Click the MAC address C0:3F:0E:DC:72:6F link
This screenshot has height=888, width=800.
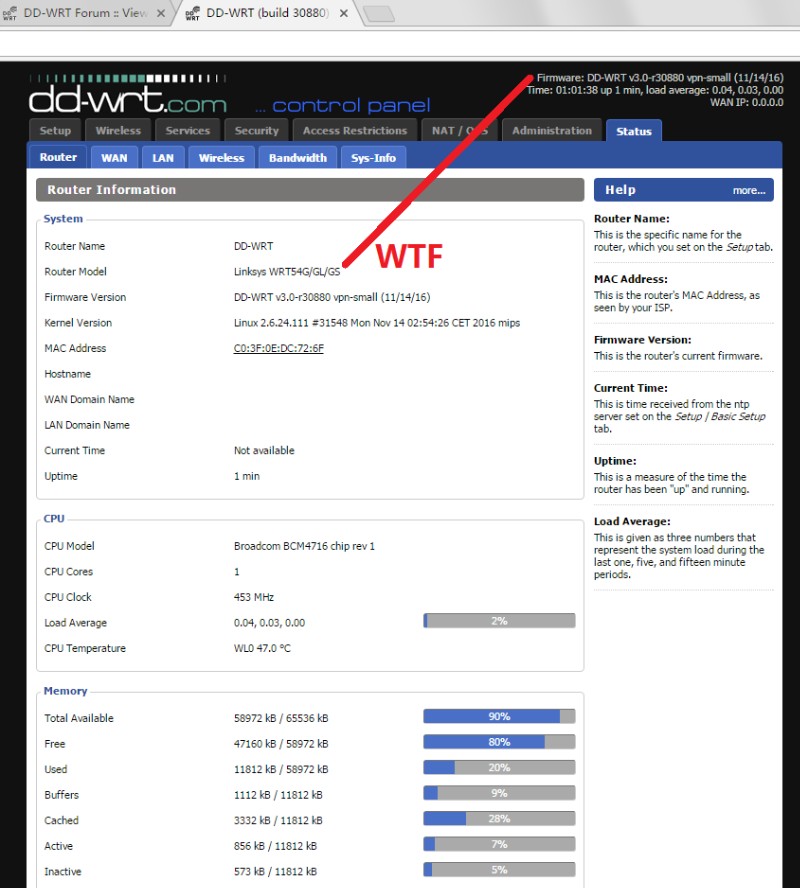tap(279, 348)
